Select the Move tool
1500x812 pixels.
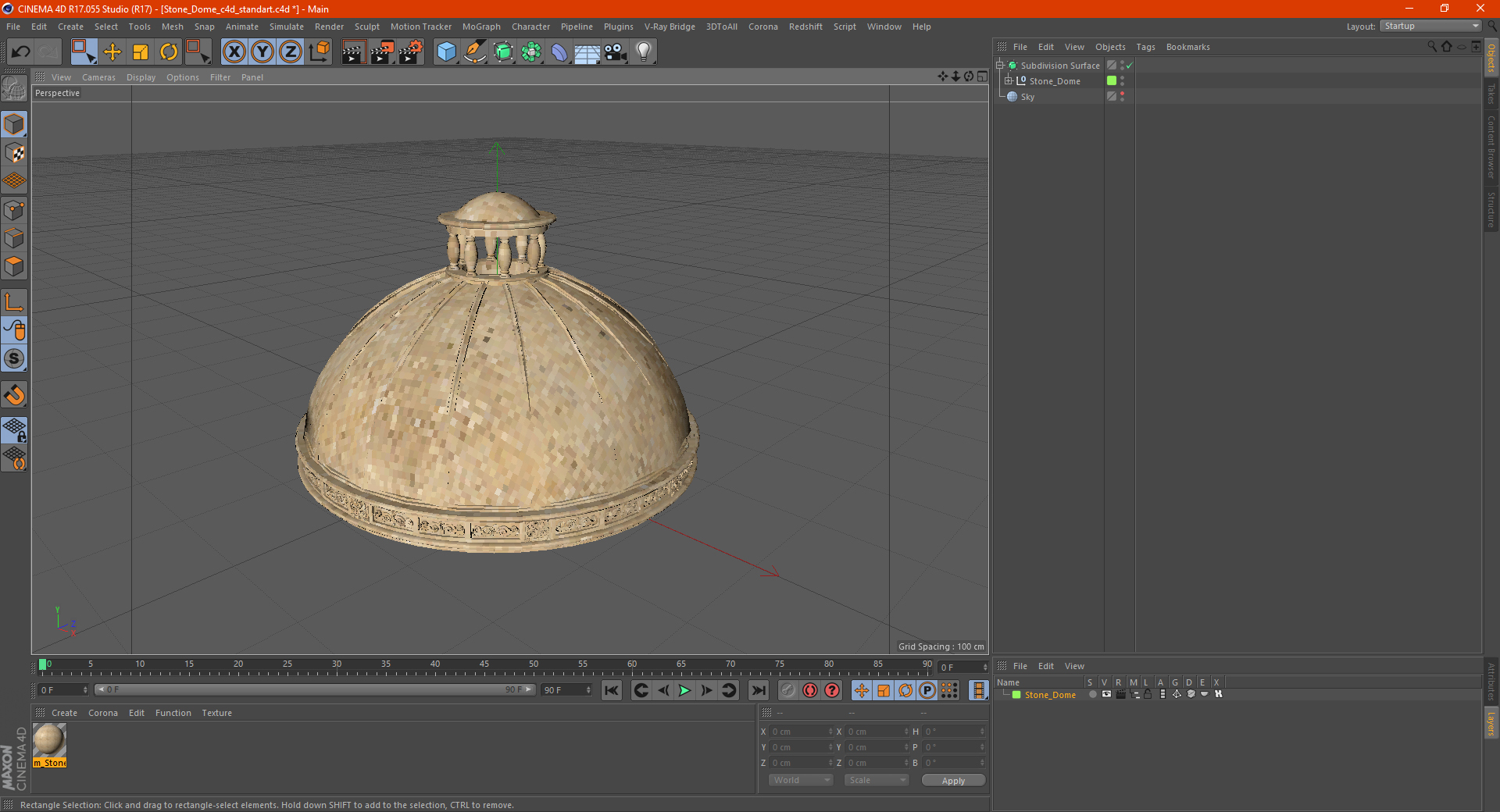click(x=112, y=52)
